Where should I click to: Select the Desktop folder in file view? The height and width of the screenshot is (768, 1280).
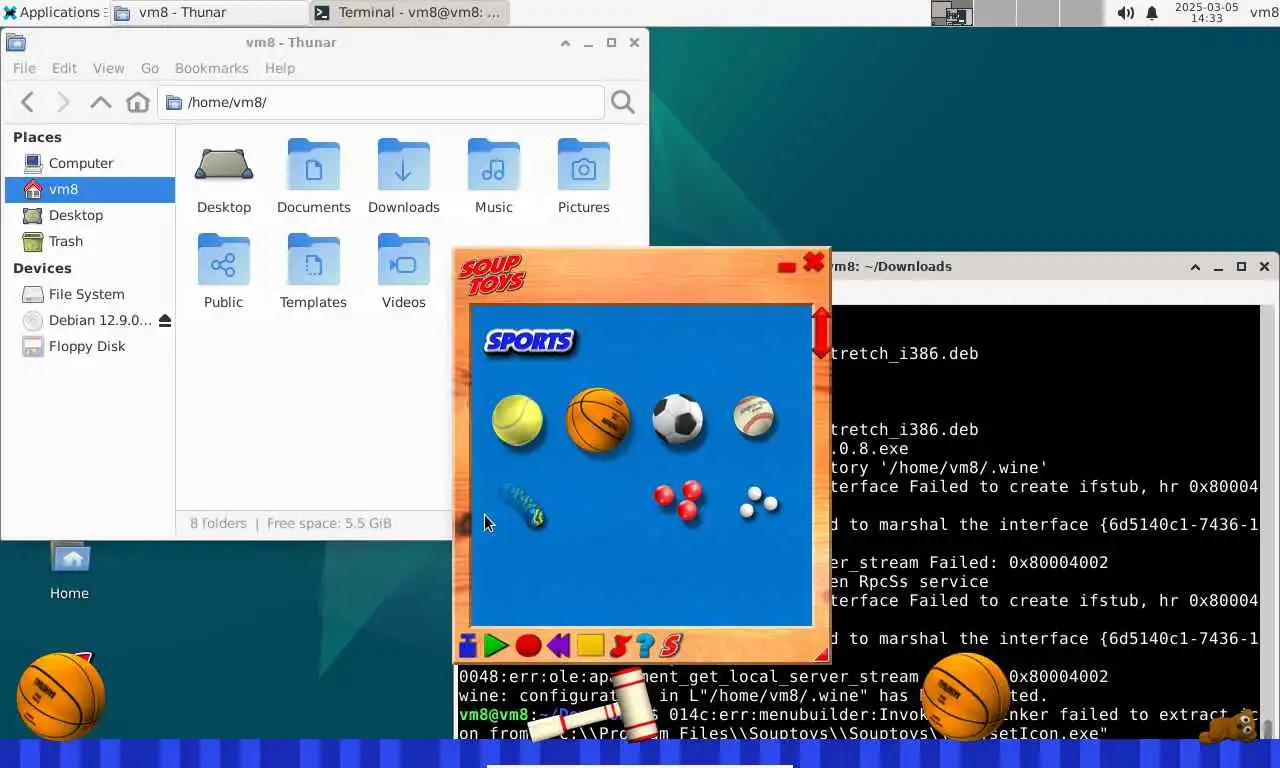[224, 178]
